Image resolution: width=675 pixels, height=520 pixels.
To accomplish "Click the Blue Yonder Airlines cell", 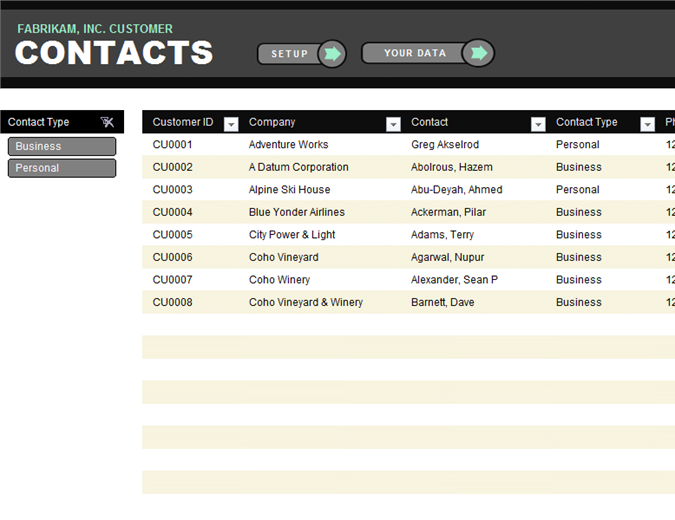I will pos(296,212).
